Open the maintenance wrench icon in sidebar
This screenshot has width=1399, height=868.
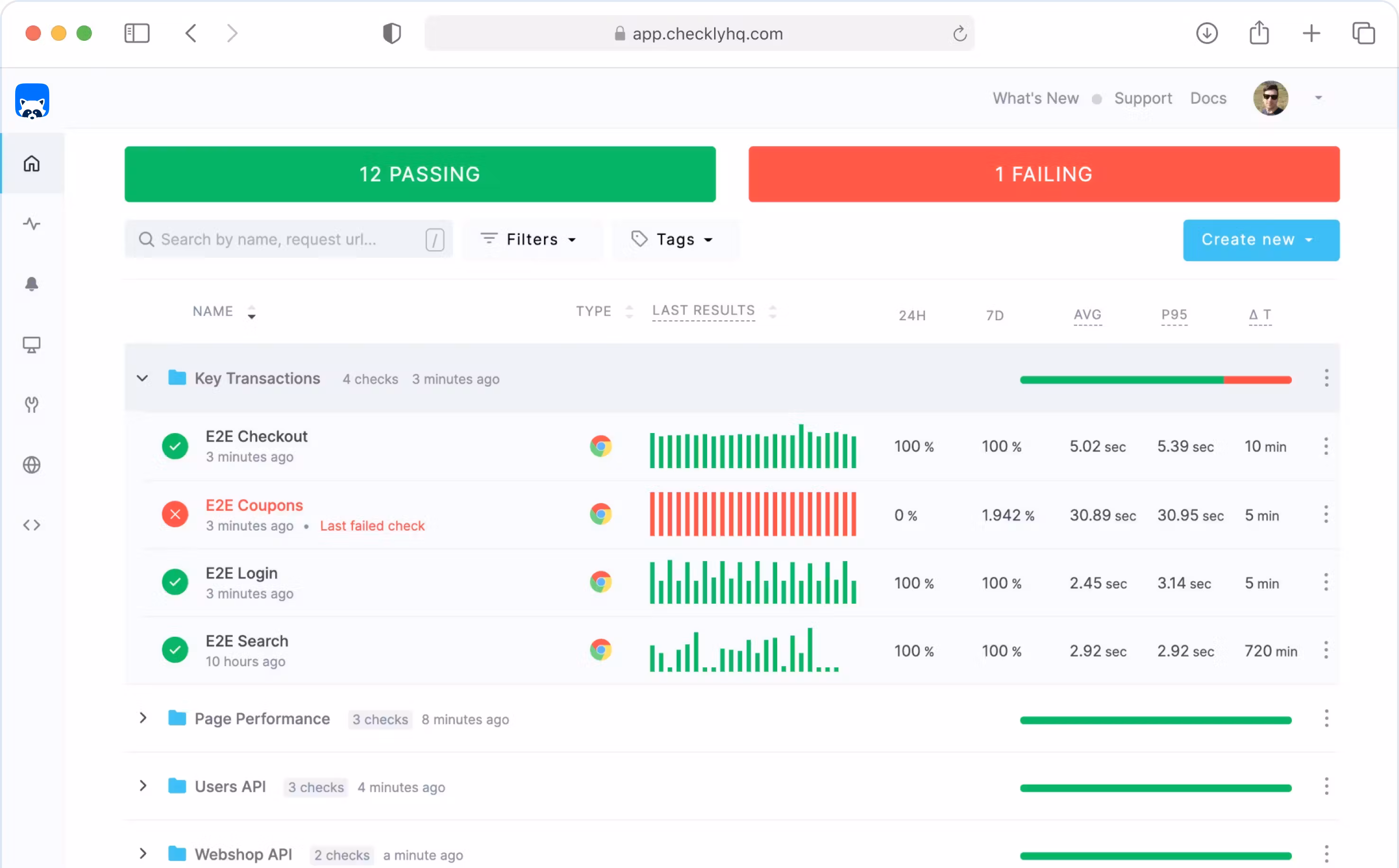tap(32, 405)
